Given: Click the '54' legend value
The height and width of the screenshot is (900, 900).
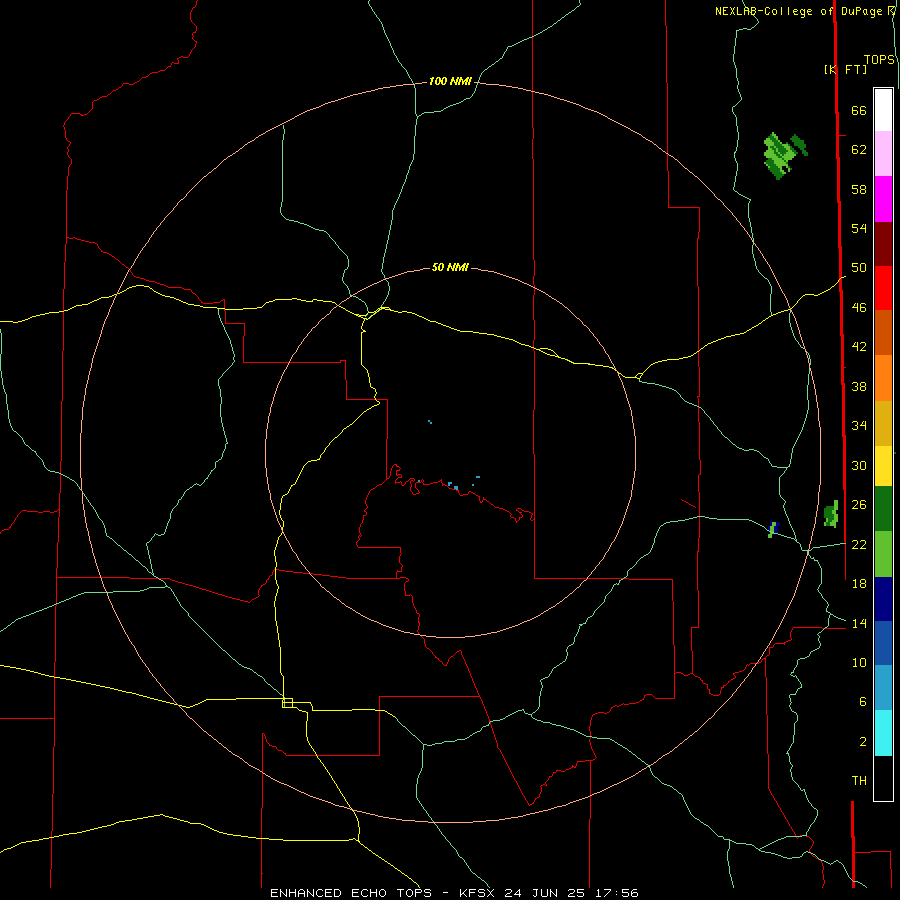Looking at the screenshot, I should (859, 228).
